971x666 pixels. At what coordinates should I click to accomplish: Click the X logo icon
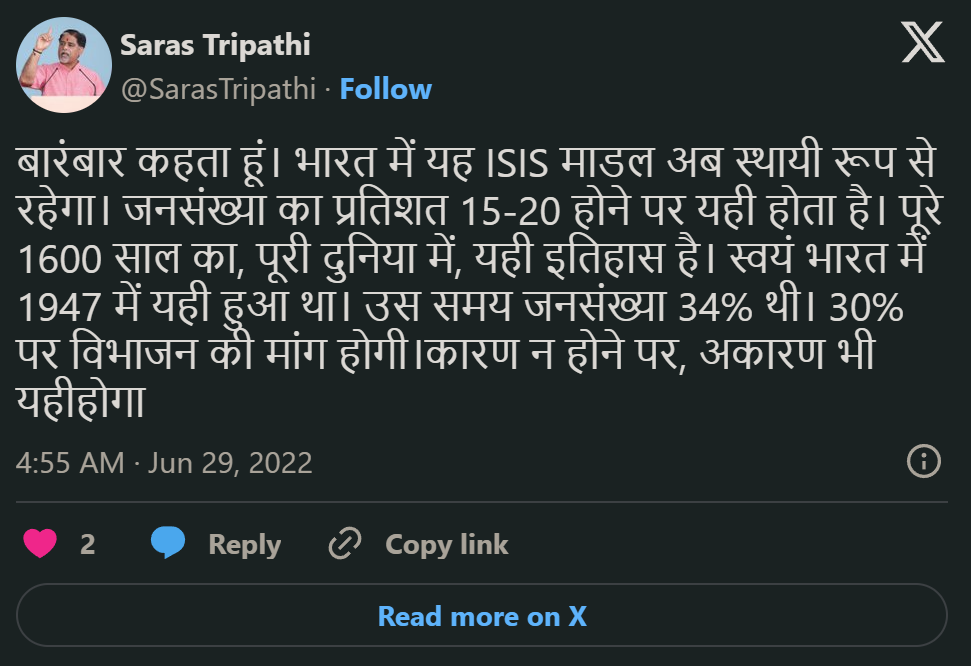click(922, 43)
